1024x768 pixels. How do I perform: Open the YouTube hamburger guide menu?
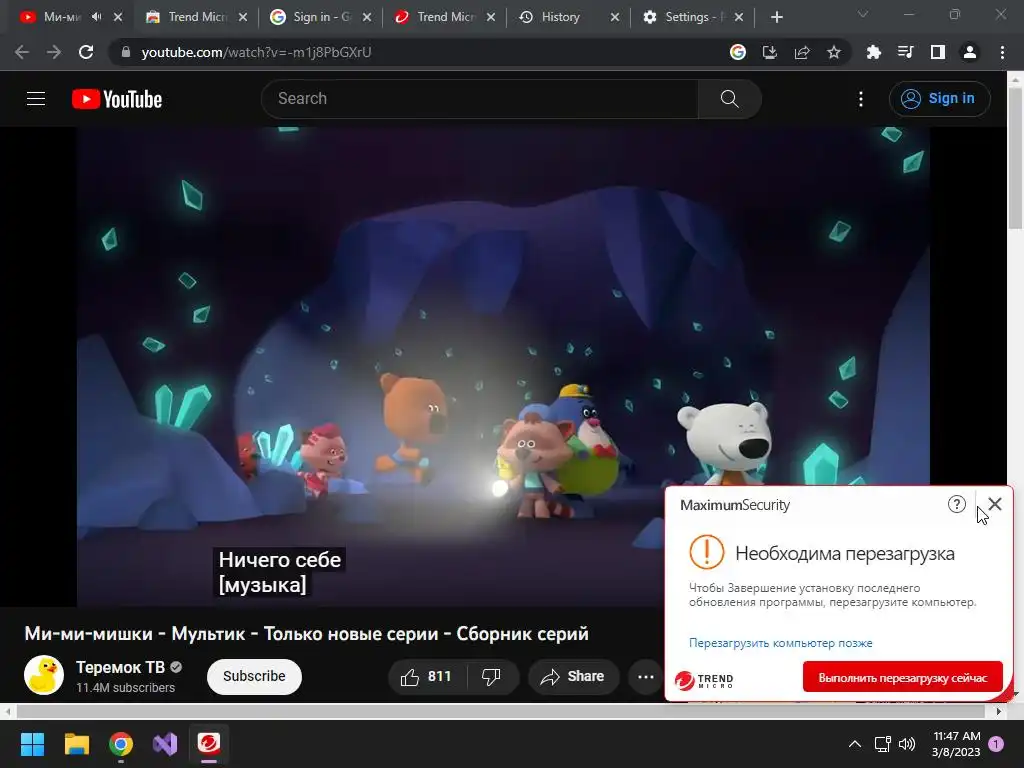pos(36,99)
